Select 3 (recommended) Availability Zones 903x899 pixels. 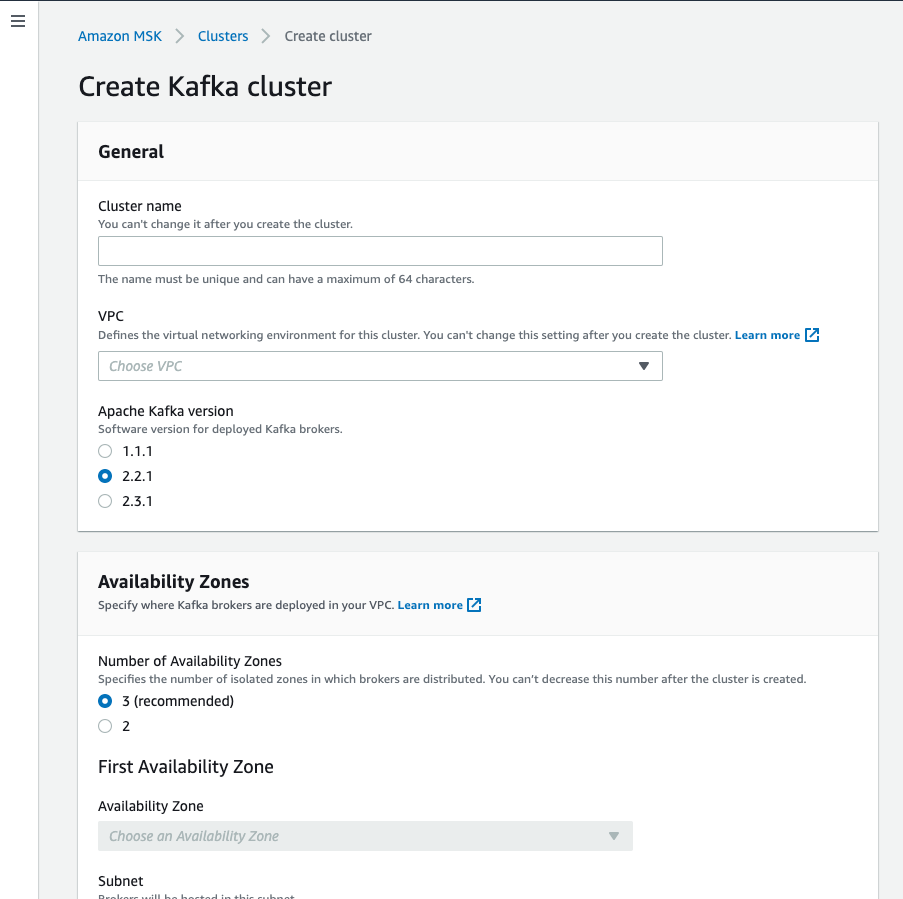[105, 701]
